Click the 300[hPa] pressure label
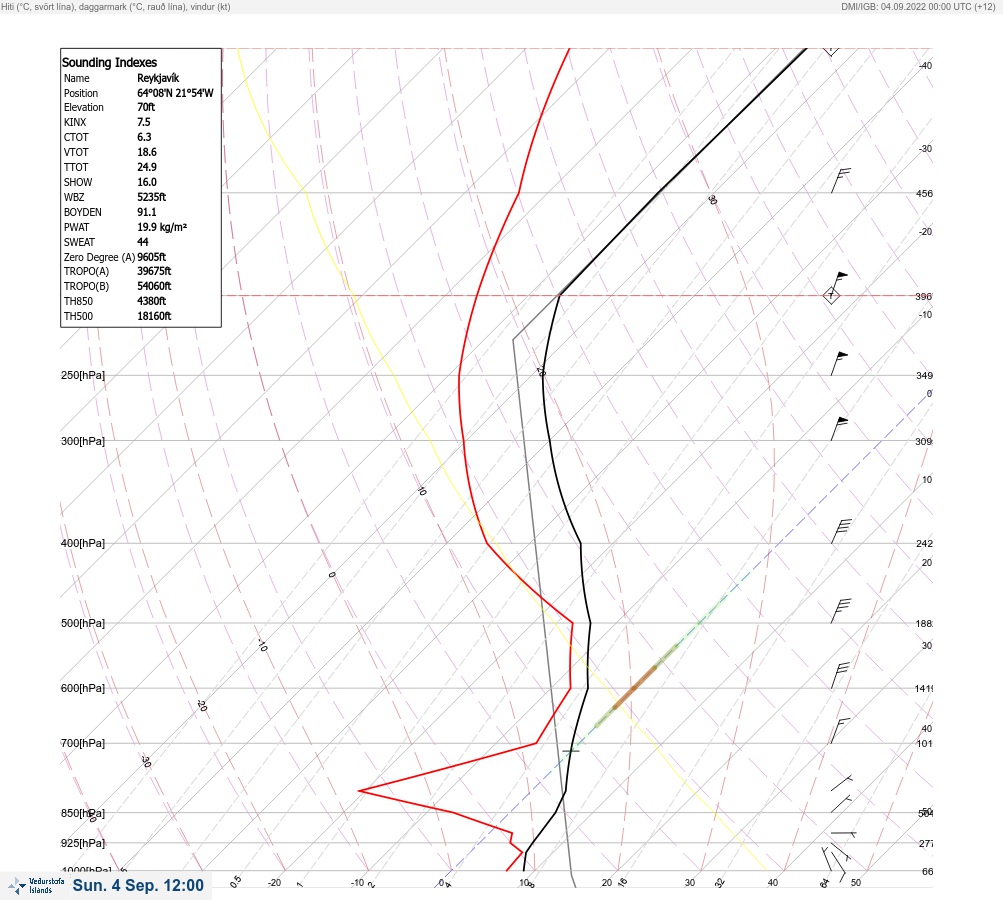This screenshot has width=1003, height=900. coord(83,441)
